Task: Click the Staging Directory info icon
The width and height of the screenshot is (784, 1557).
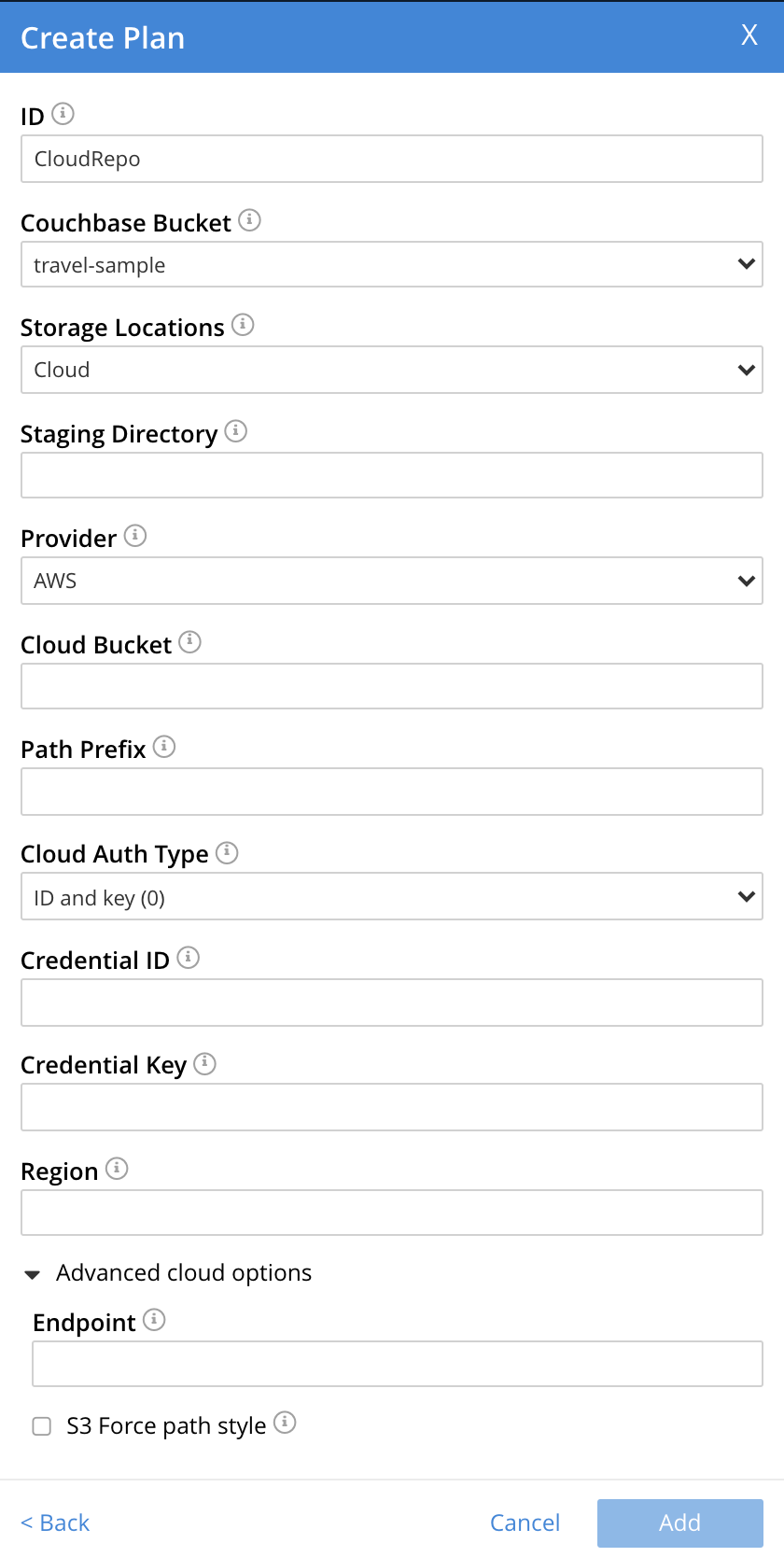Action: pos(236,431)
